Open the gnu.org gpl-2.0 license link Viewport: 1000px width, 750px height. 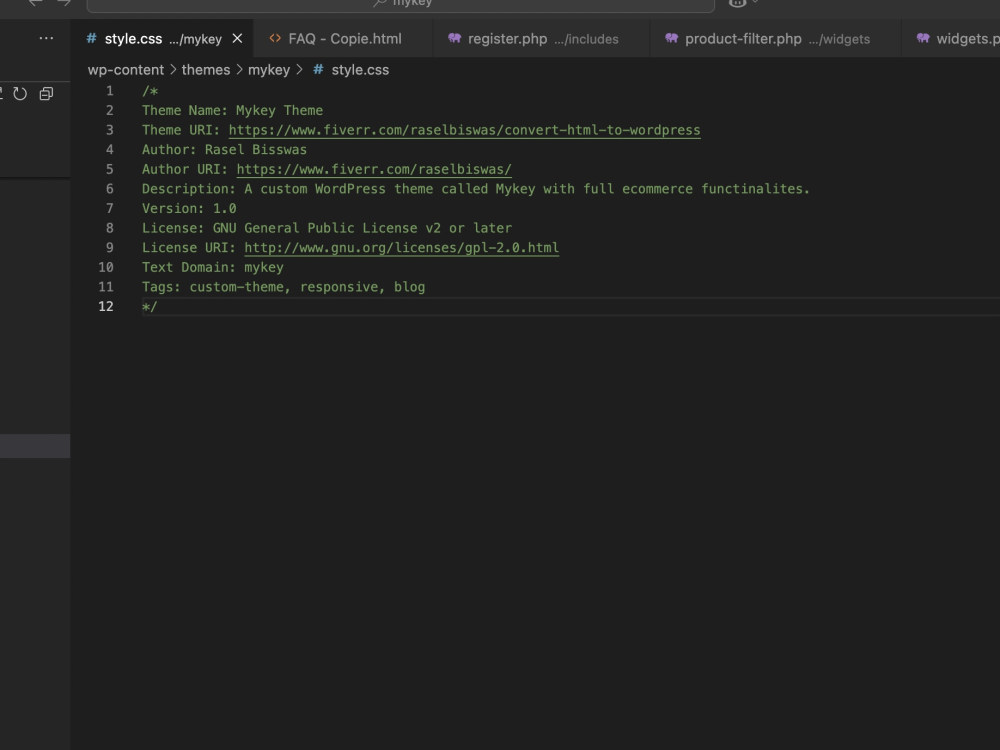pyautogui.click(x=402, y=248)
